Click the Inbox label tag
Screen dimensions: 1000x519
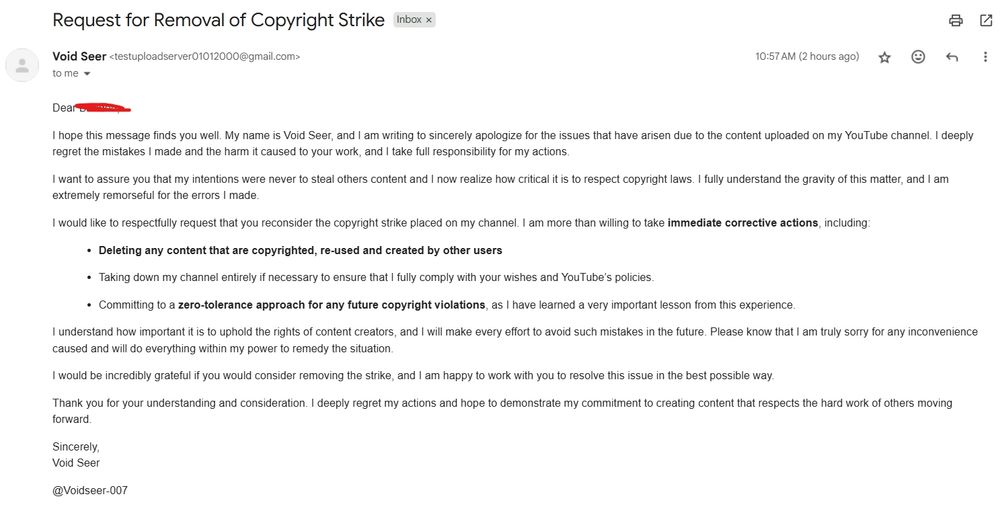[x=409, y=20]
